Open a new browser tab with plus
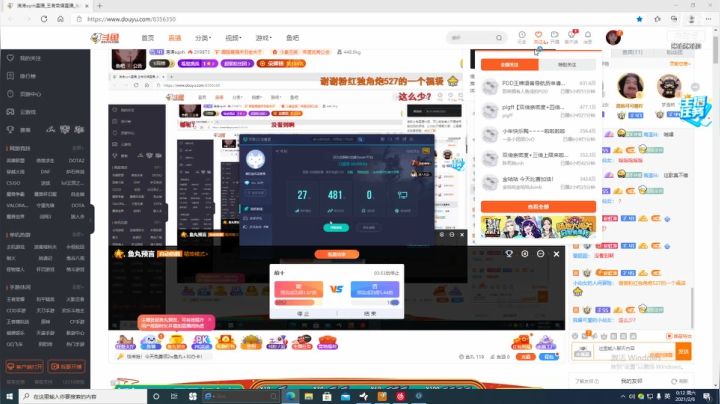This screenshot has height=404, width=720. coord(100,6)
